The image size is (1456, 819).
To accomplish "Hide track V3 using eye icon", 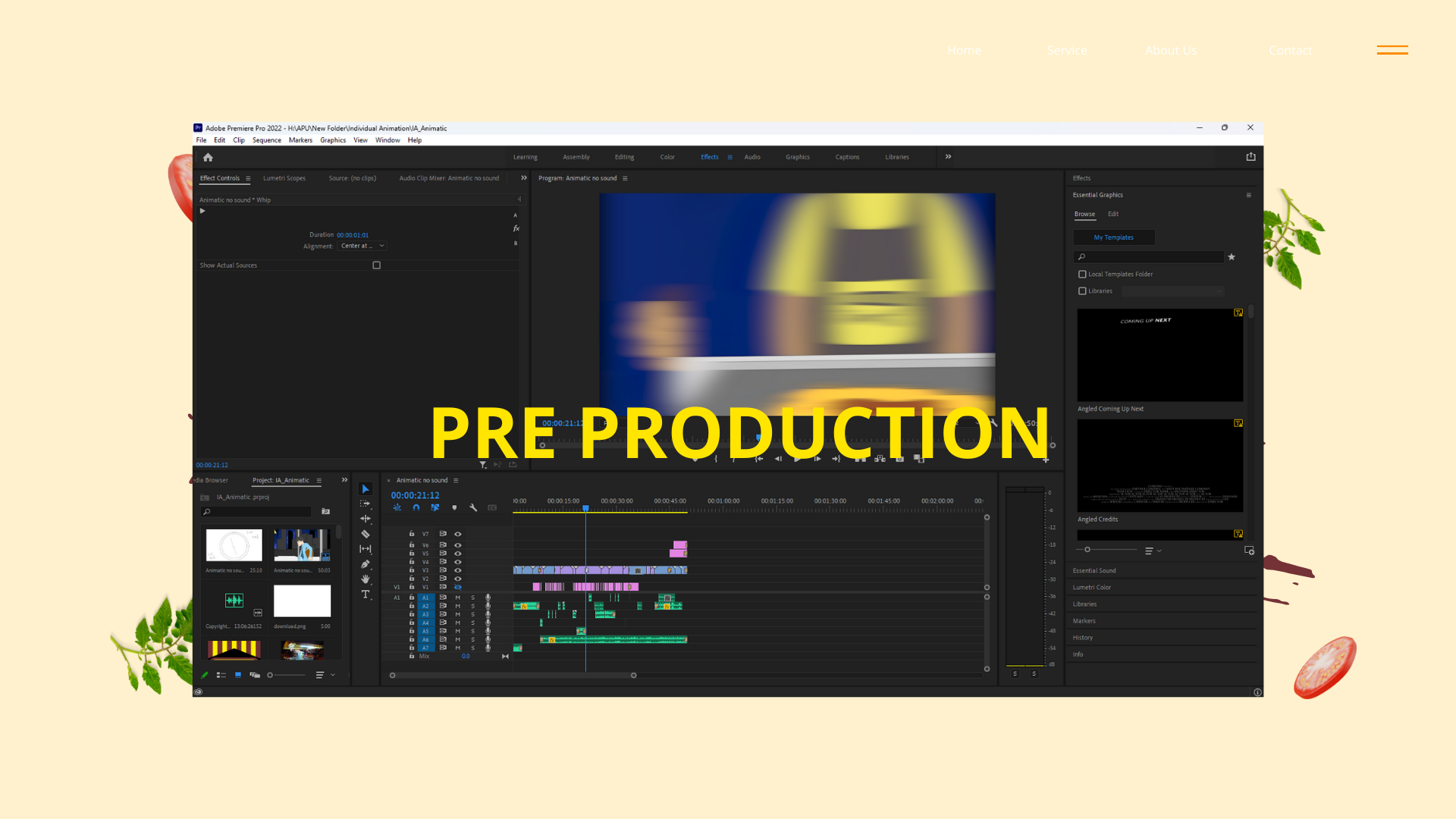I will click(x=457, y=570).
